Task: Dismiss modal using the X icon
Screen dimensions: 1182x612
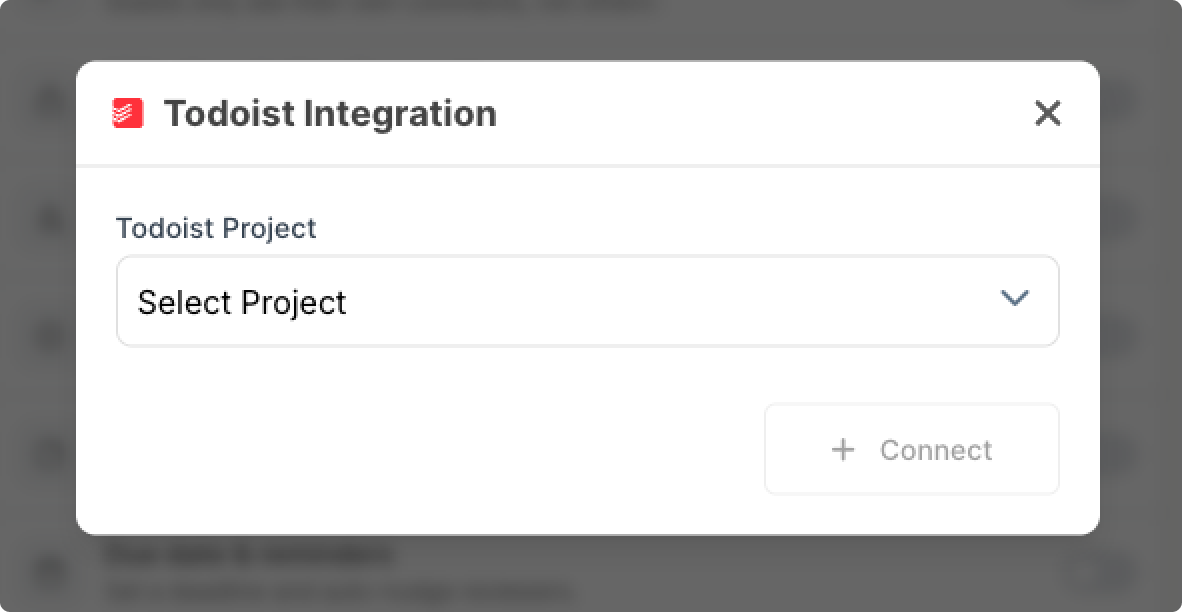Action: click(x=1047, y=114)
